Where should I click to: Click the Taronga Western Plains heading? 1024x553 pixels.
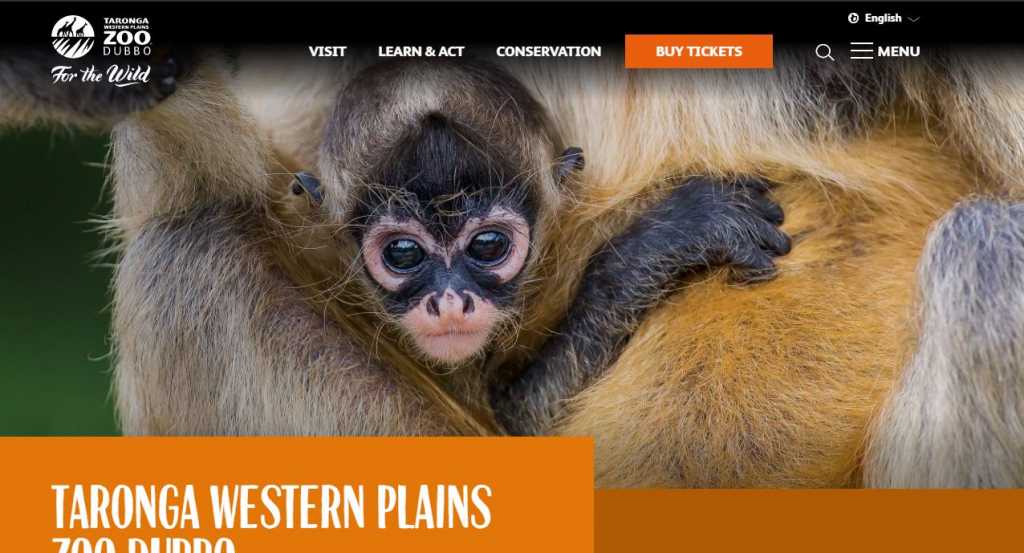pyautogui.click(x=271, y=507)
